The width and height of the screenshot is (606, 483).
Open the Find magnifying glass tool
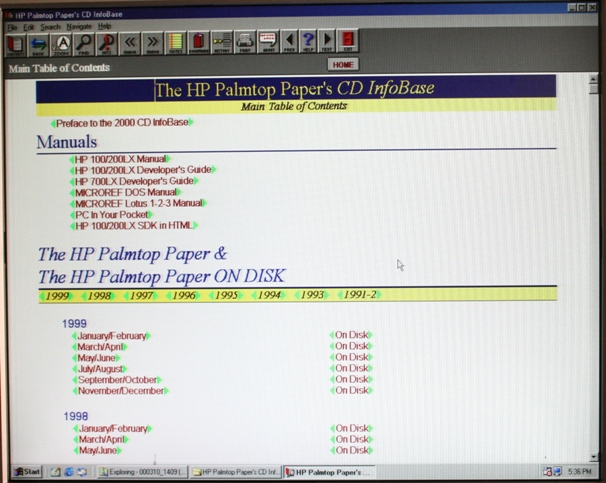point(84,44)
